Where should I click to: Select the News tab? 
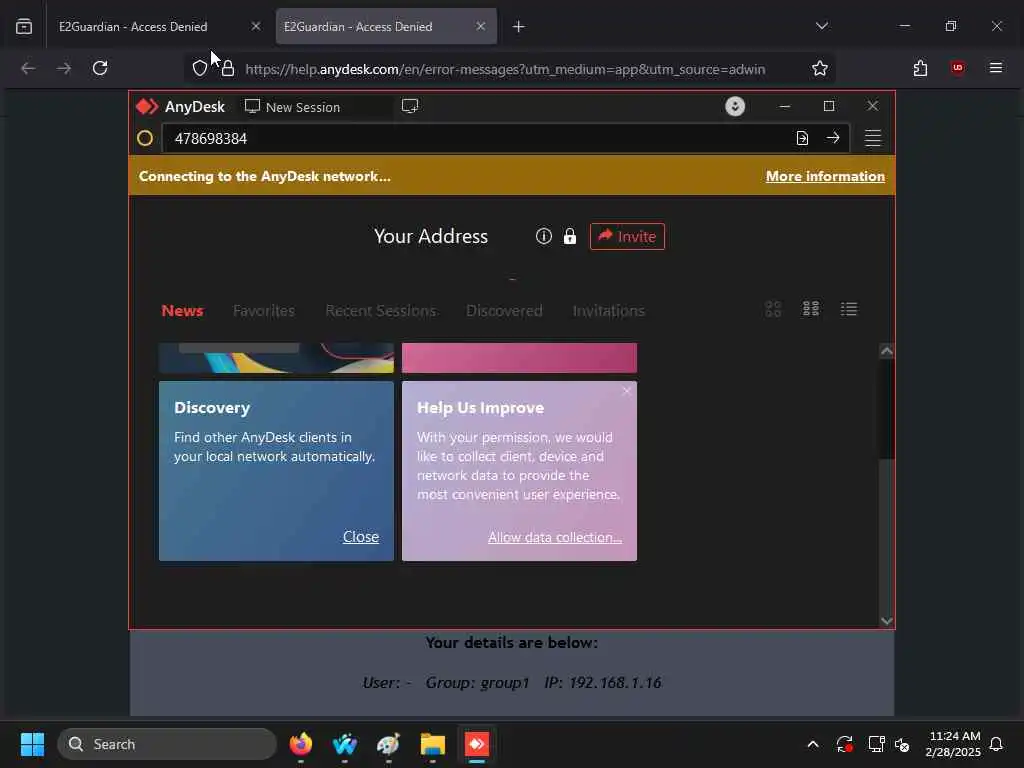point(182,311)
